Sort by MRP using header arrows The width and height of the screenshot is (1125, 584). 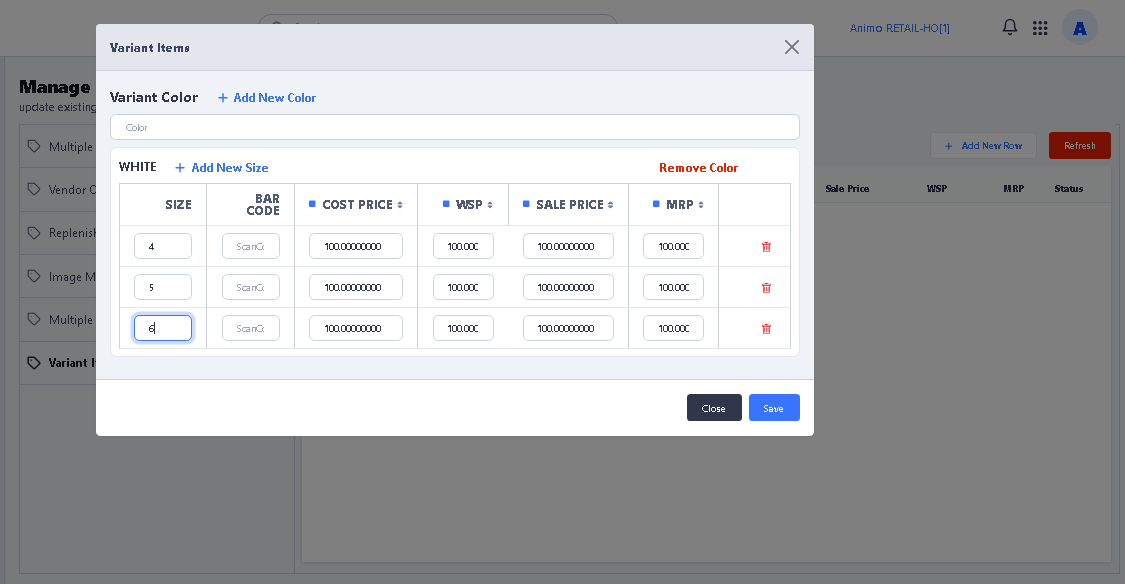tap(701, 205)
